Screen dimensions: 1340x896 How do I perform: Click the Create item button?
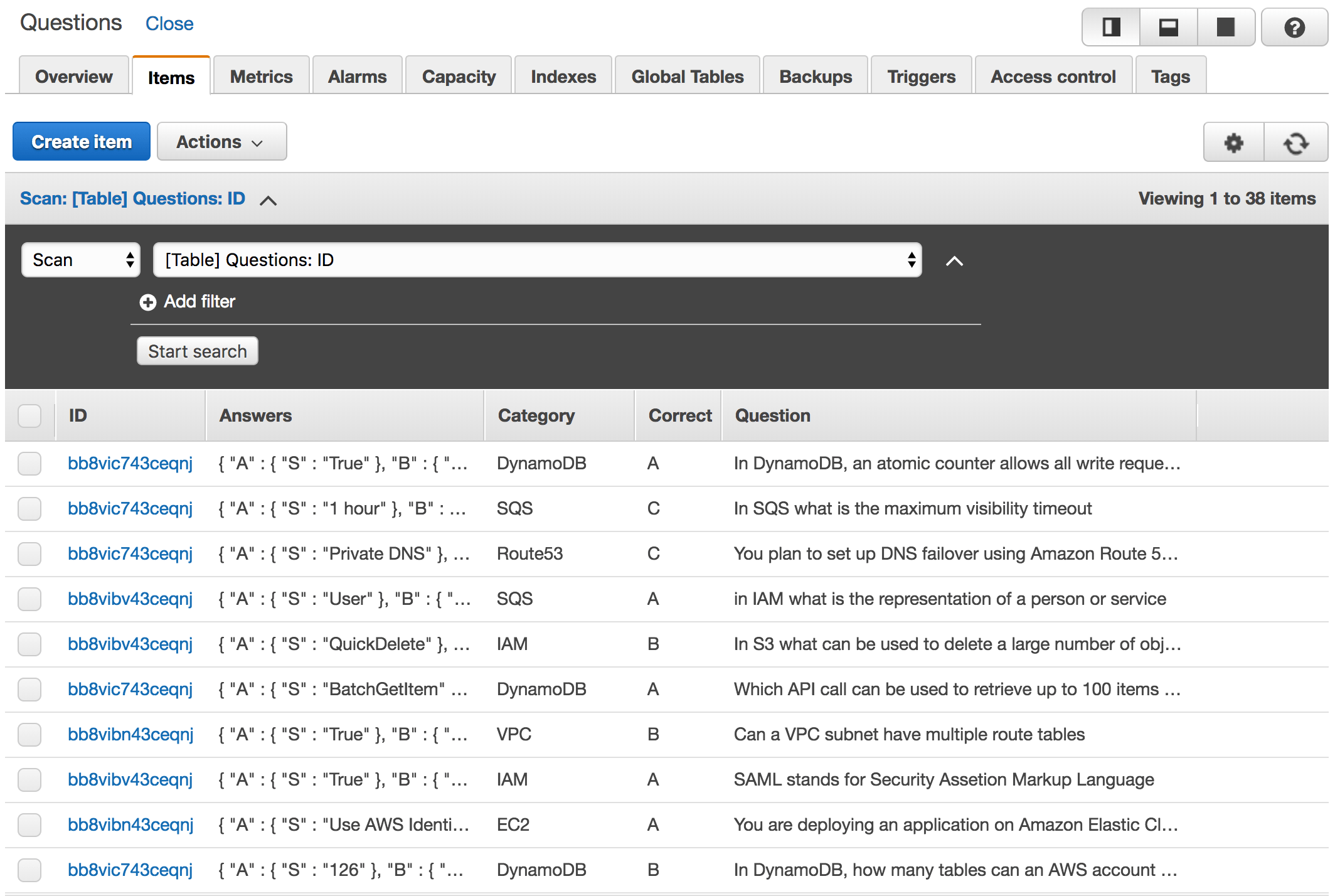[82, 142]
